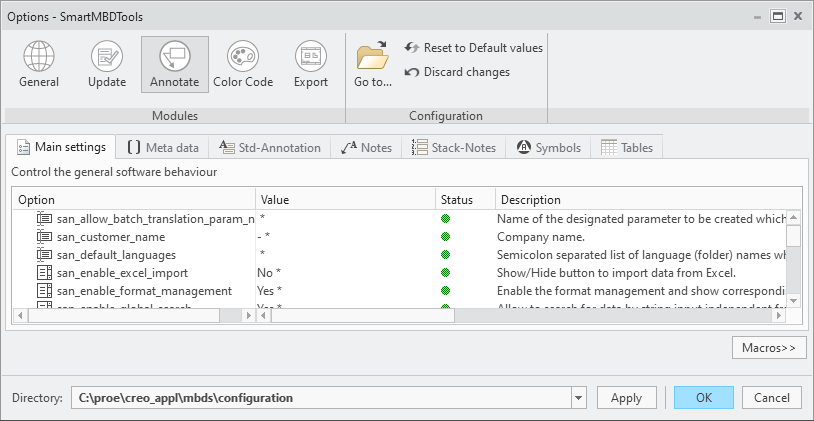814x421 pixels.
Task: Reset to Default values
Action: (474, 48)
